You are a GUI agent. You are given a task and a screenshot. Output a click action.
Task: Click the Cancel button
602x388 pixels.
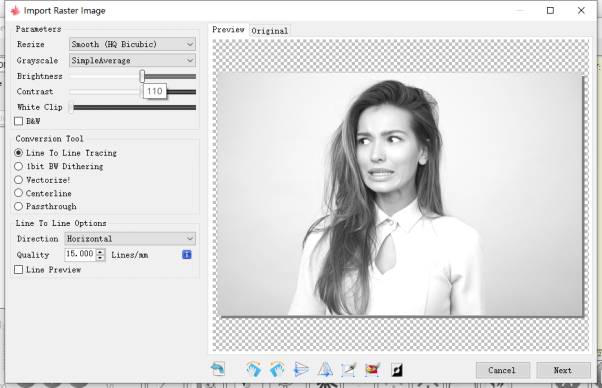(x=503, y=370)
